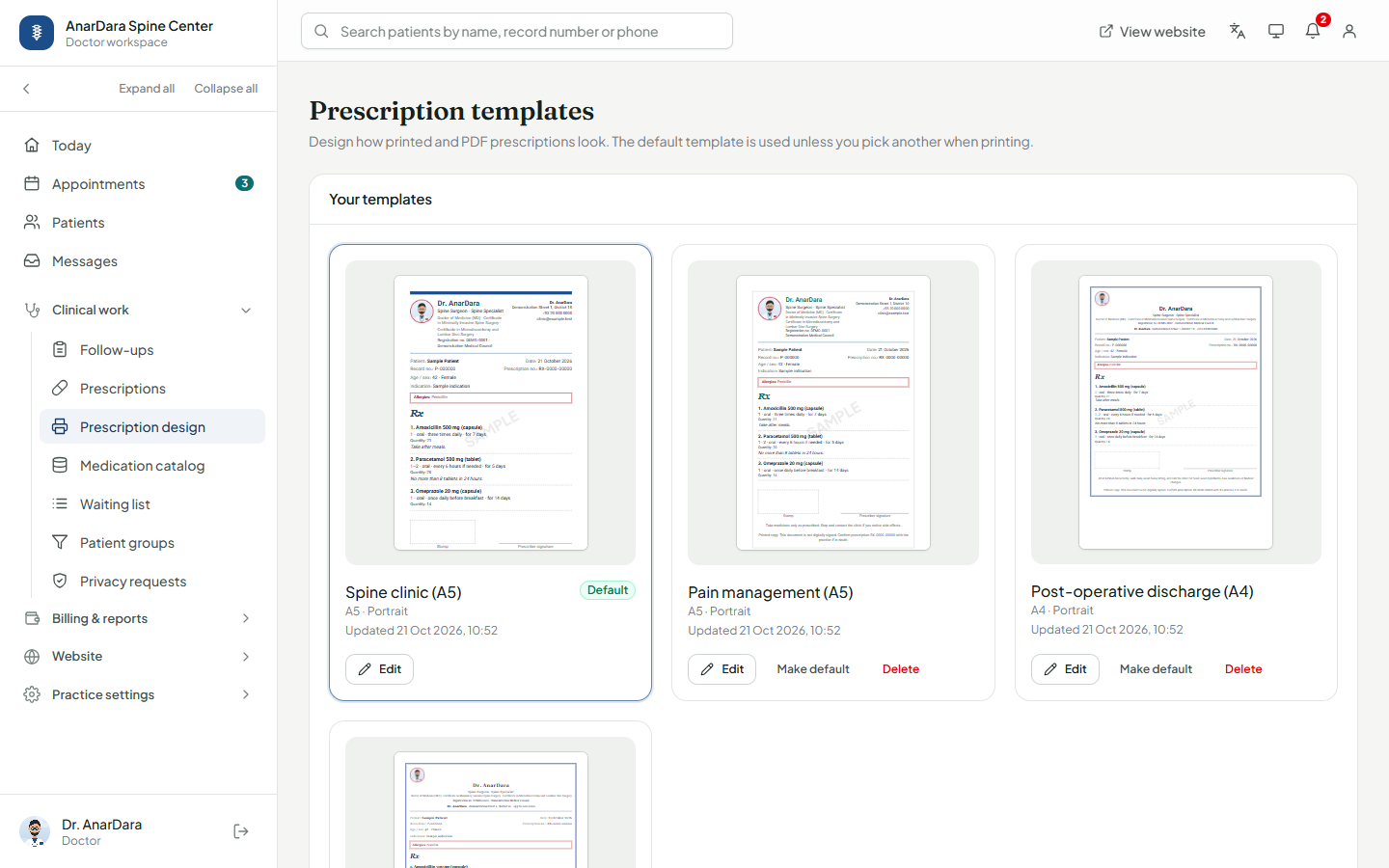
Task: Open the language translate icon
Action: pos(1238,32)
